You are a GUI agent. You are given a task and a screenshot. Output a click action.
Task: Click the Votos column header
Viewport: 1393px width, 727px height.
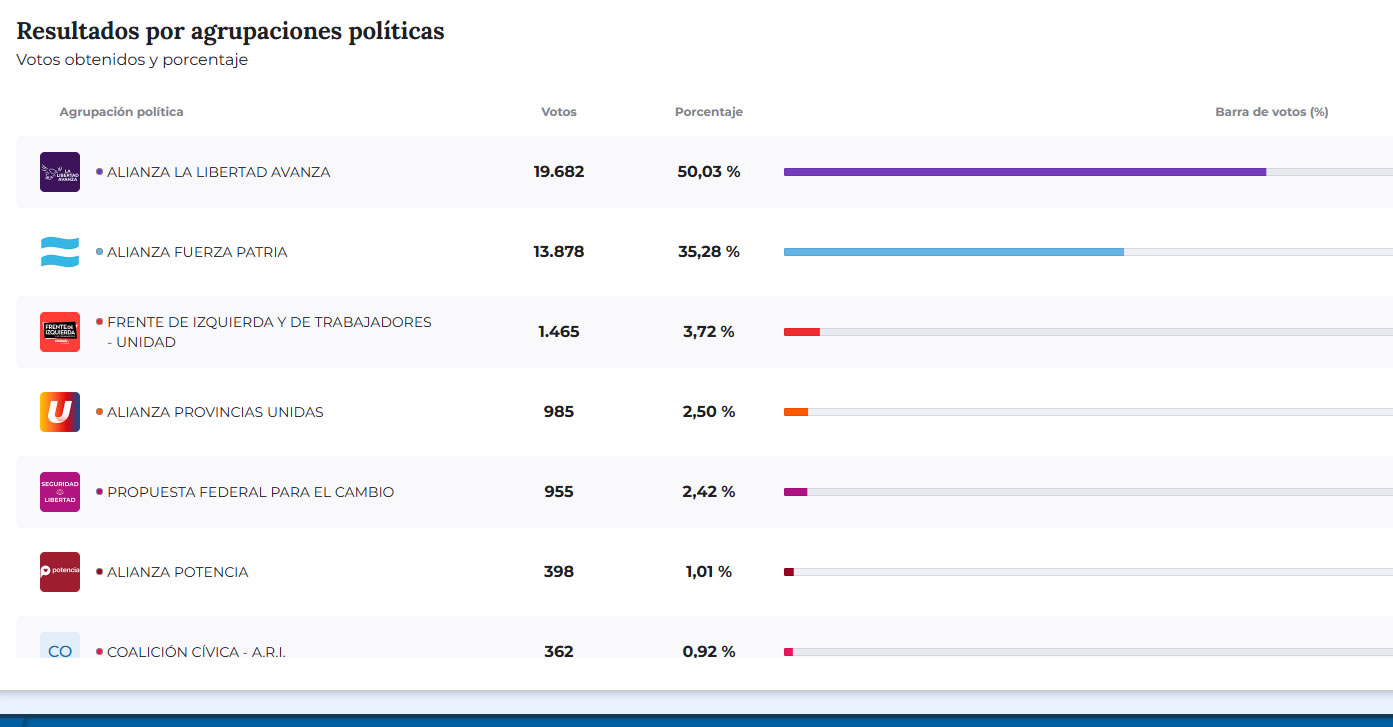[x=559, y=112]
